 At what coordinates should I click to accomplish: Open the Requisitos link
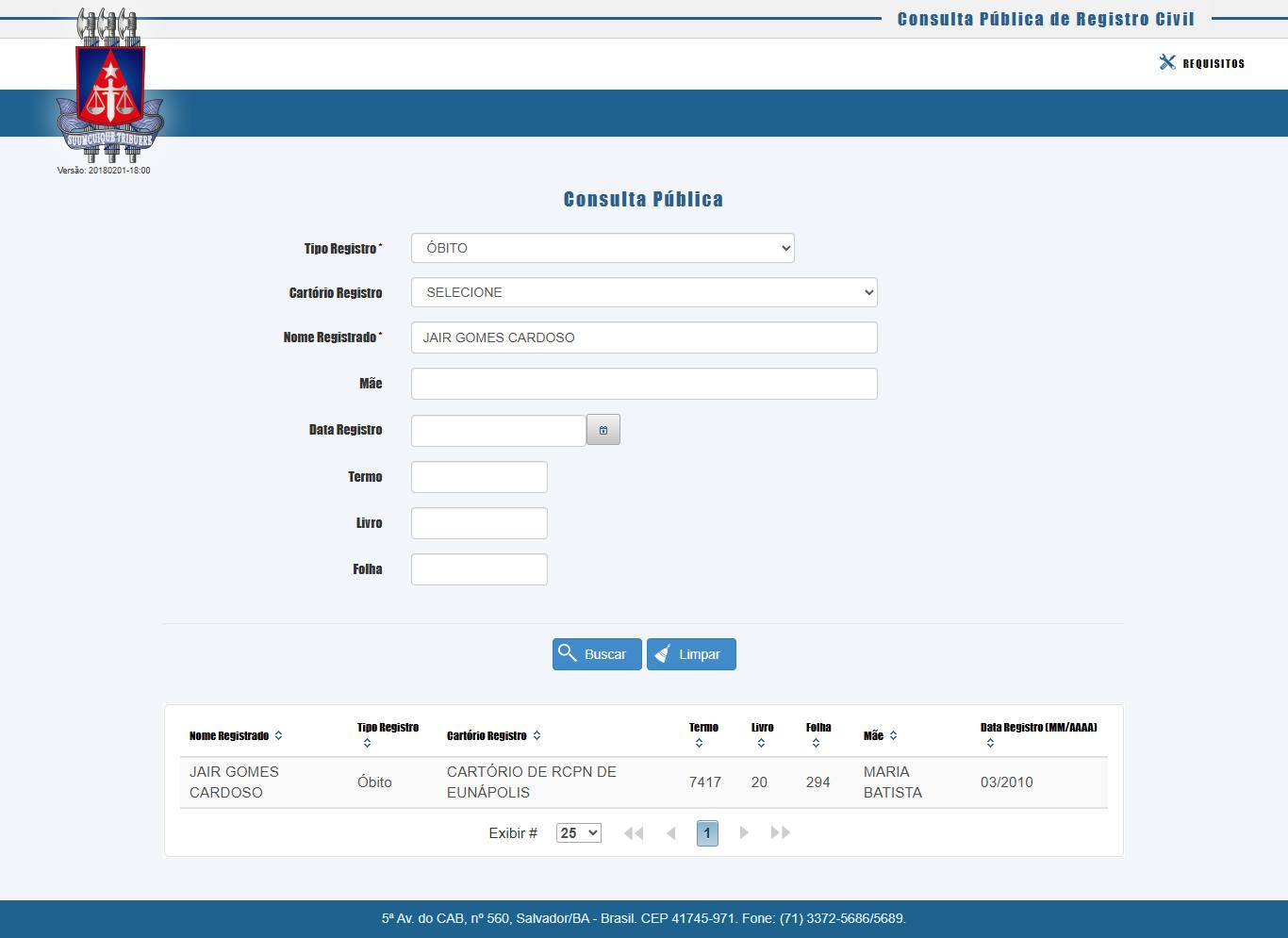tap(1202, 63)
